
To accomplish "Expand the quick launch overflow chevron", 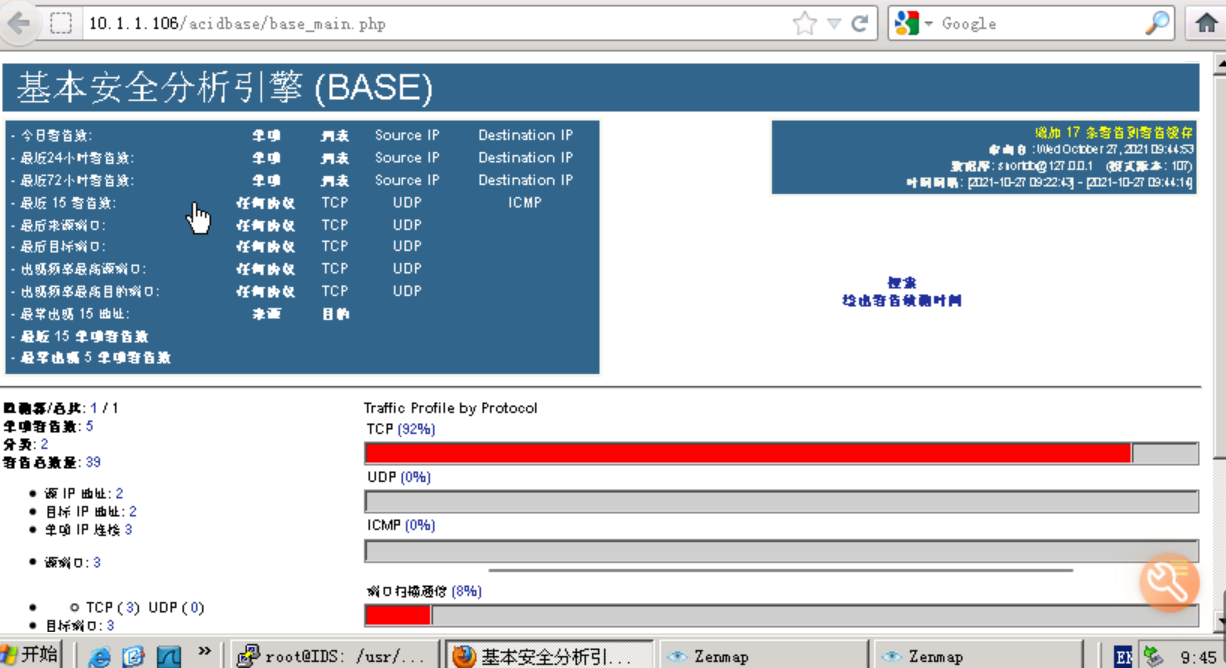I will pyautogui.click(x=204, y=652).
